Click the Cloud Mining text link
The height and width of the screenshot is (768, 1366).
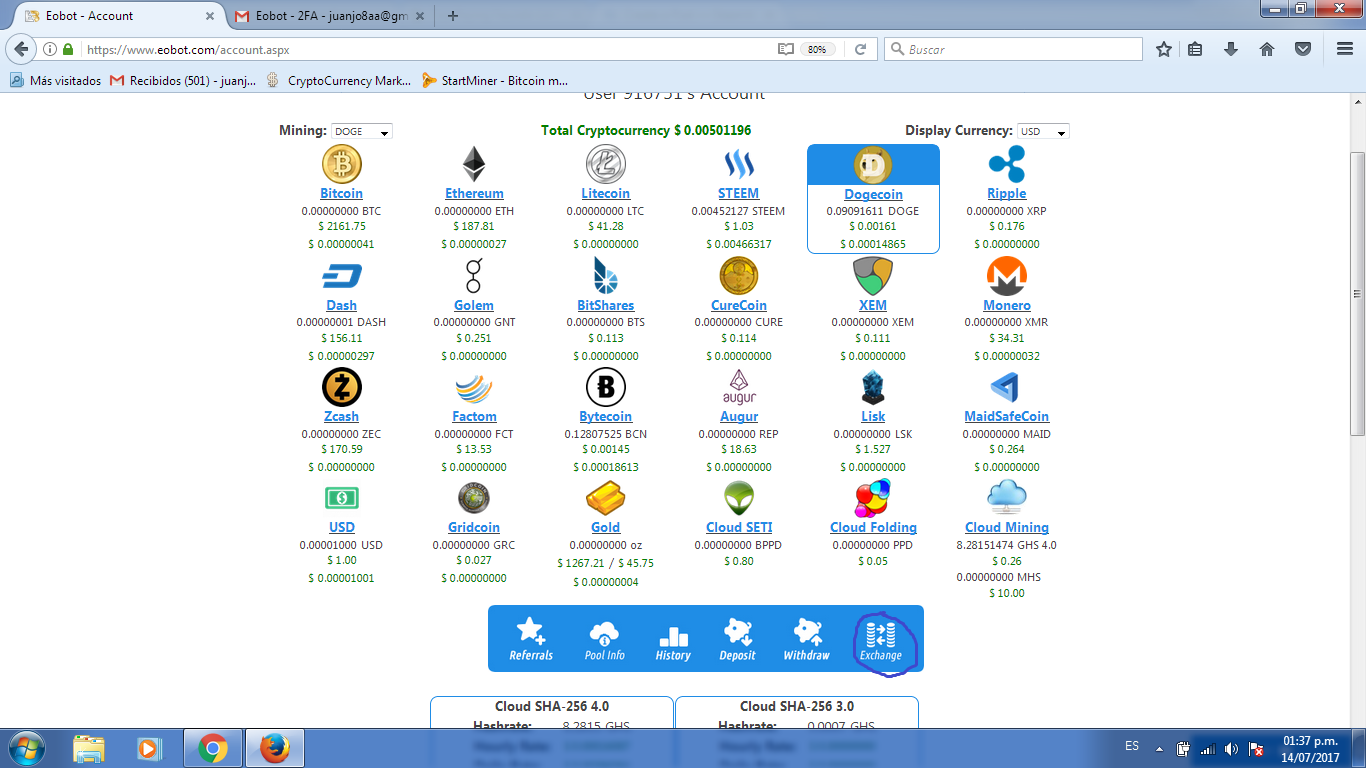[x=1007, y=528]
